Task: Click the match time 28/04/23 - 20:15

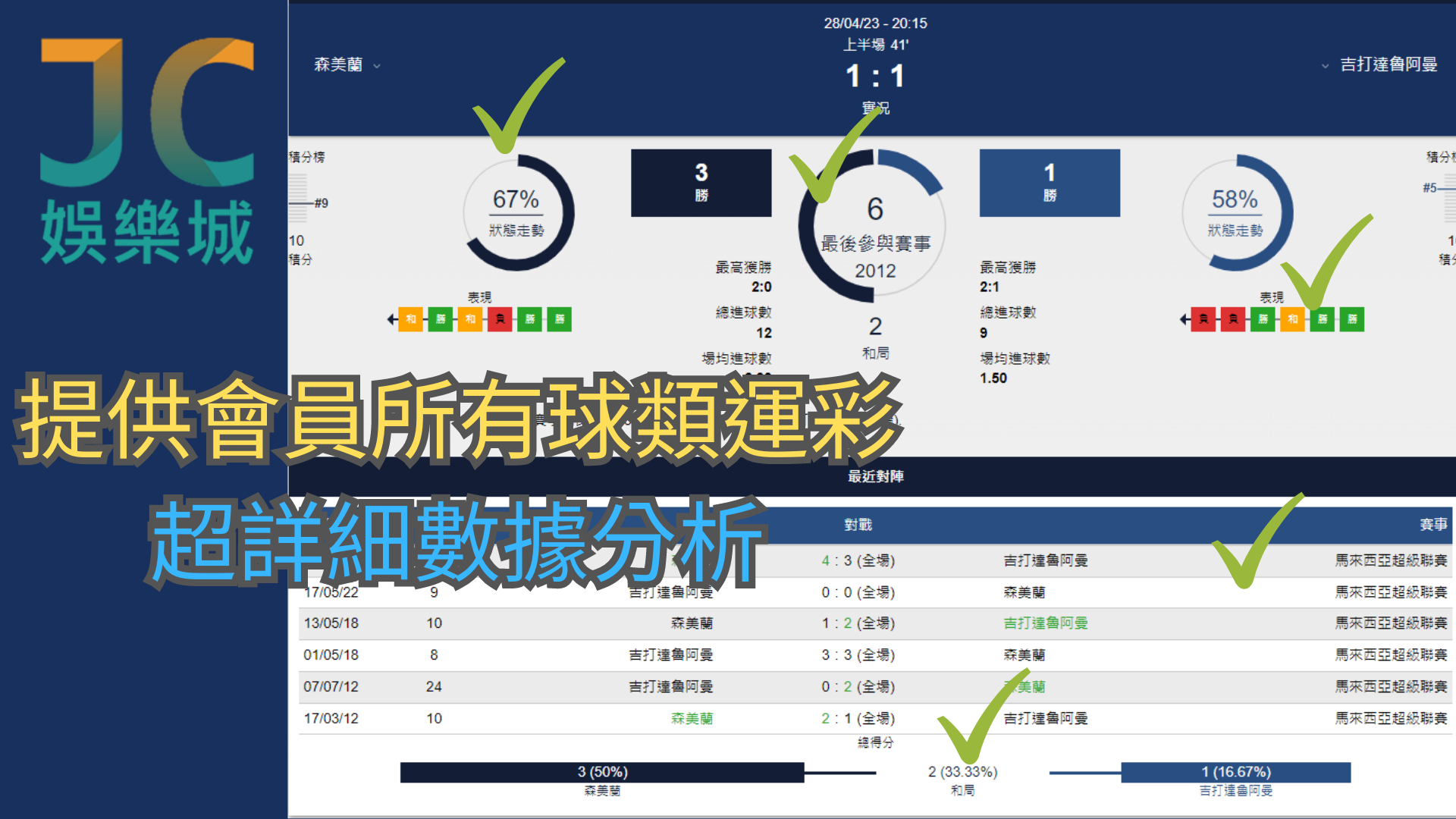Action: pyautogui.click(x=875, y=24)
